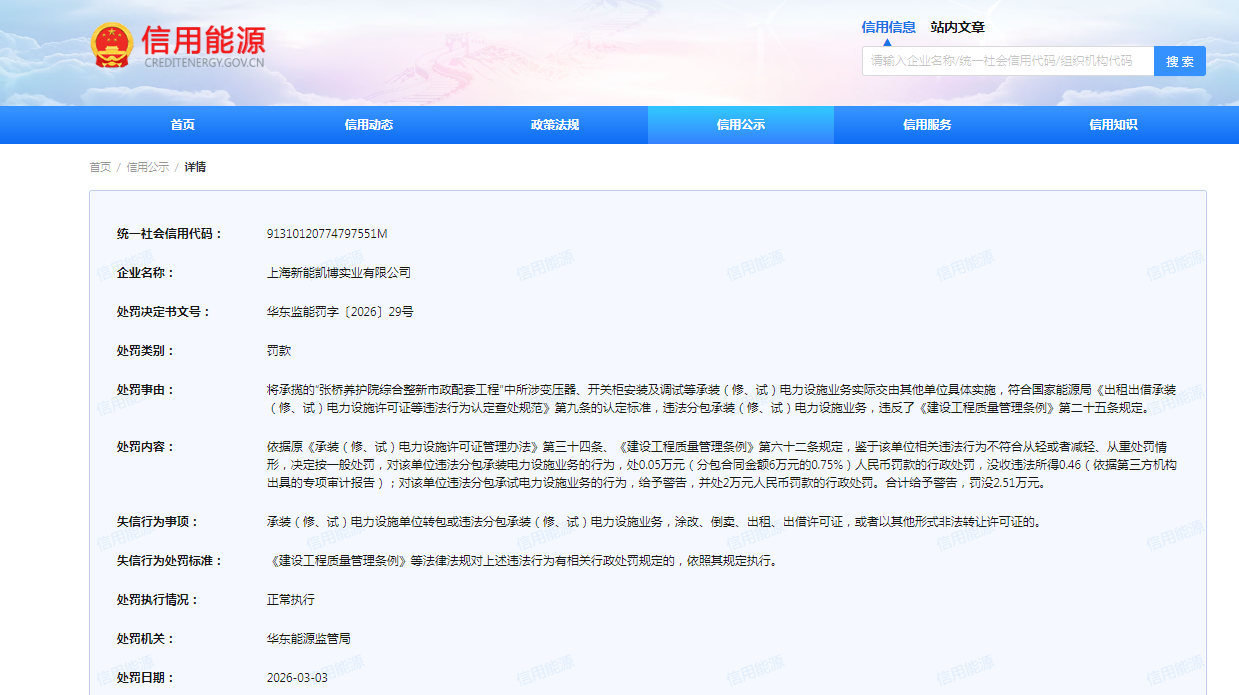Click the credit code 91310120774797551M

click(327, 234)
